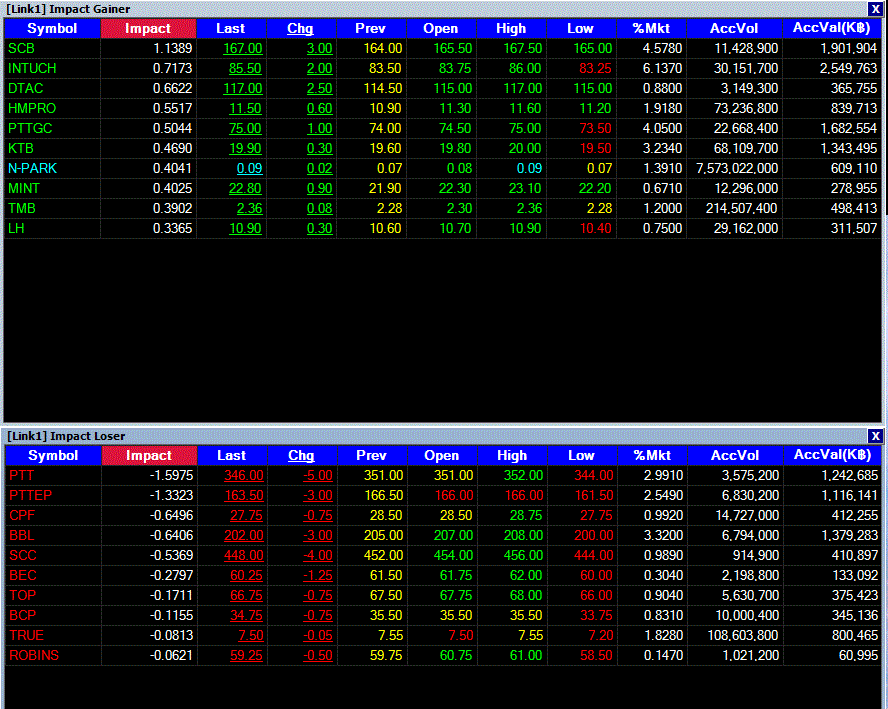Select INTUCH symbol row
The image size is (888, 709).
(x=32, y=69)
